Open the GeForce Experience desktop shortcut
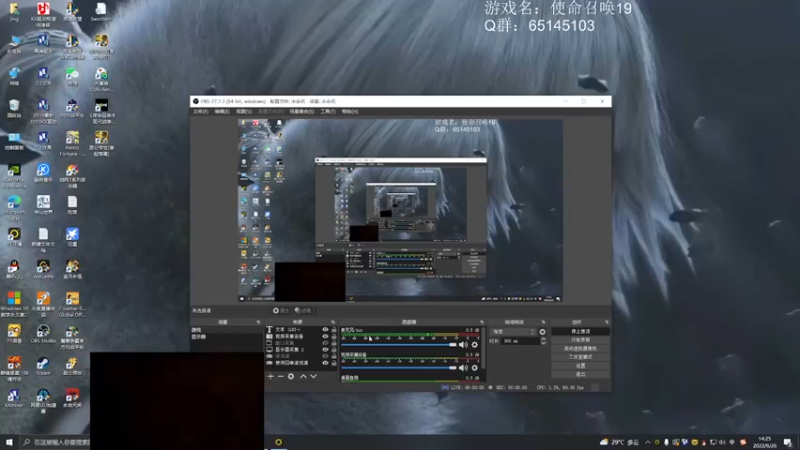 pos(14,176)
